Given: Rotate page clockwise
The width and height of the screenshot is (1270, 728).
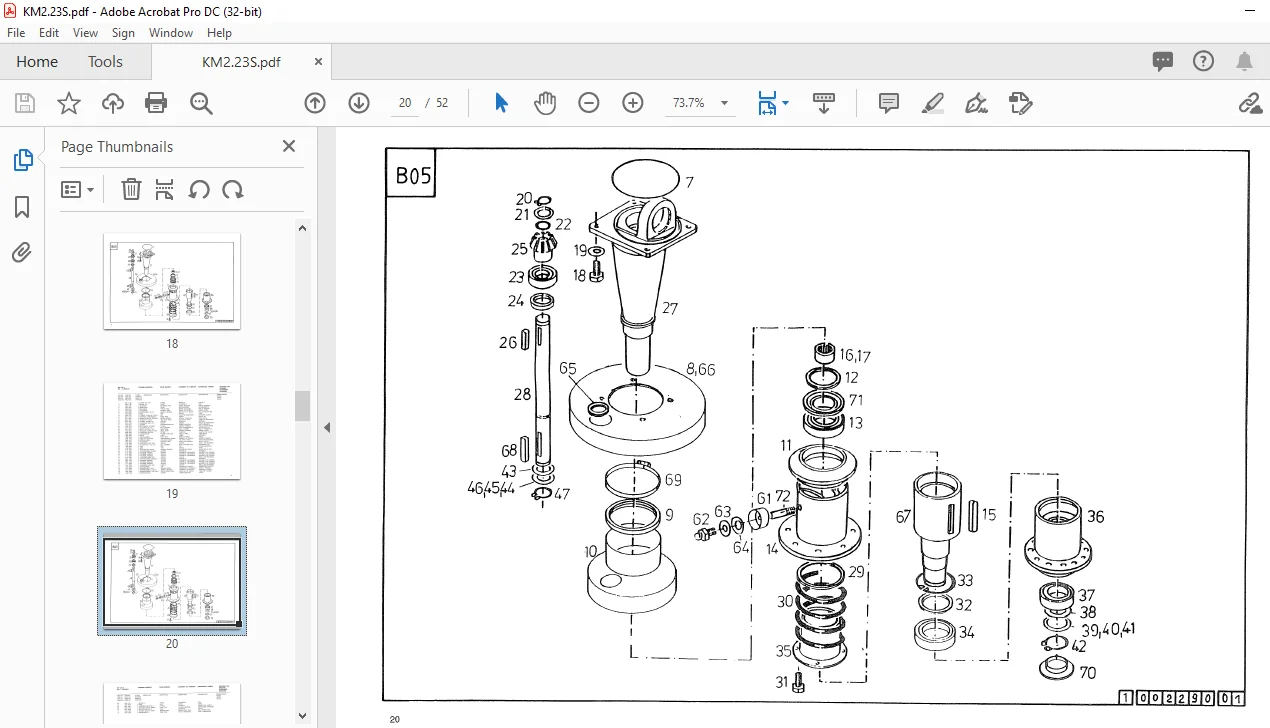Looking at the screenshot, I should click(x=233, y=189).
